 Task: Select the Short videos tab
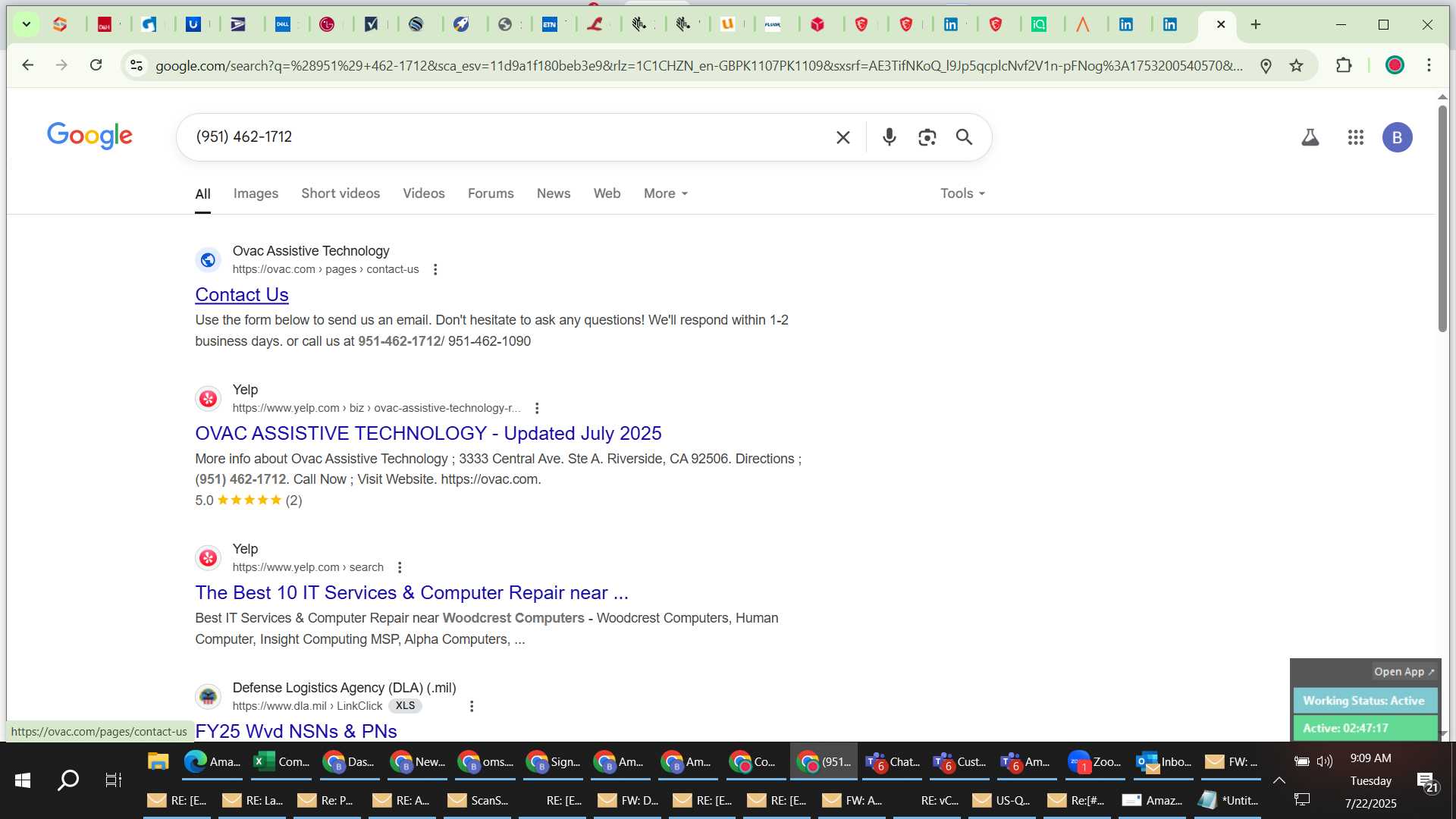340,193
